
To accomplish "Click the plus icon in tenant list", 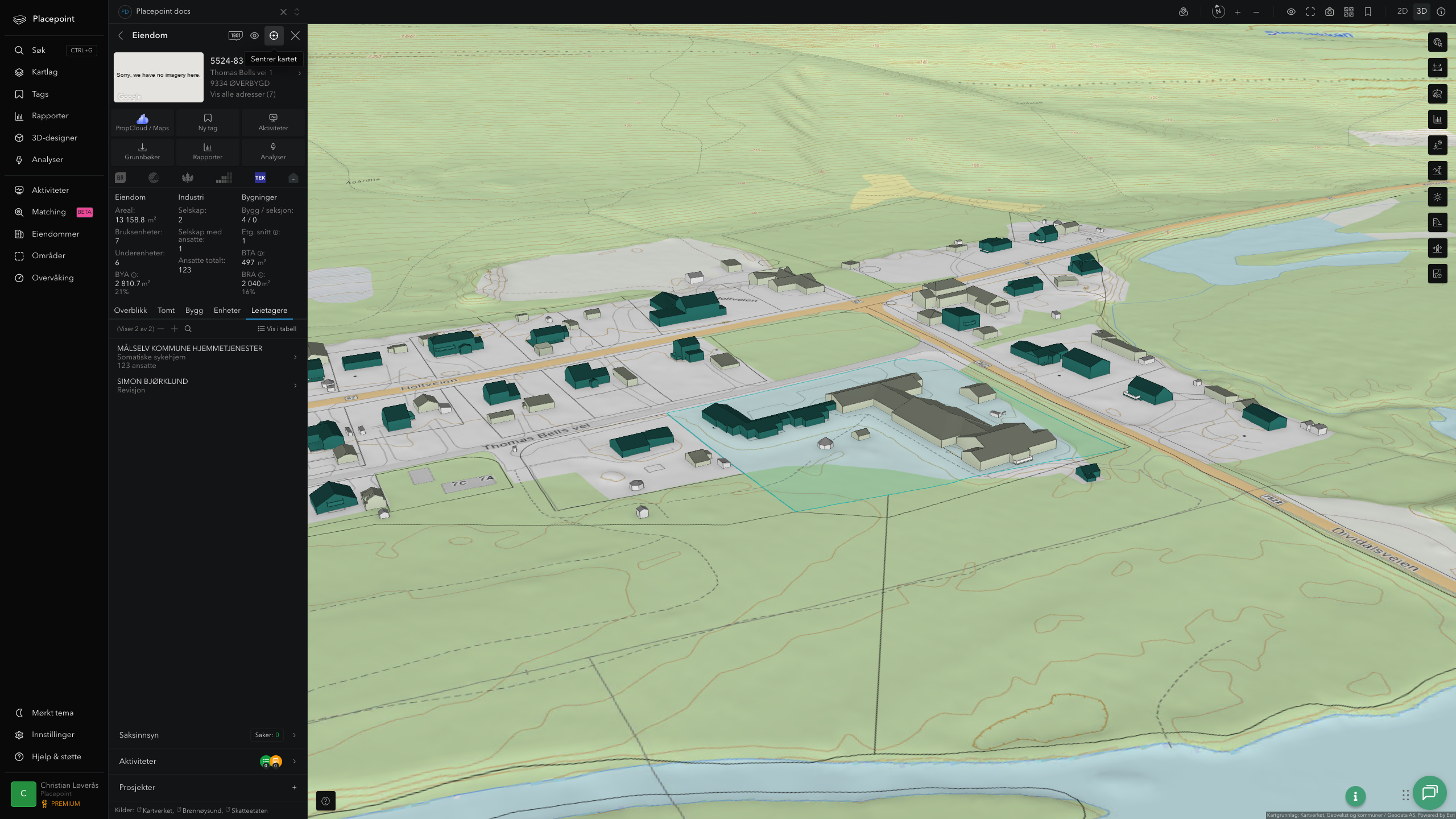I will (175, 329).
